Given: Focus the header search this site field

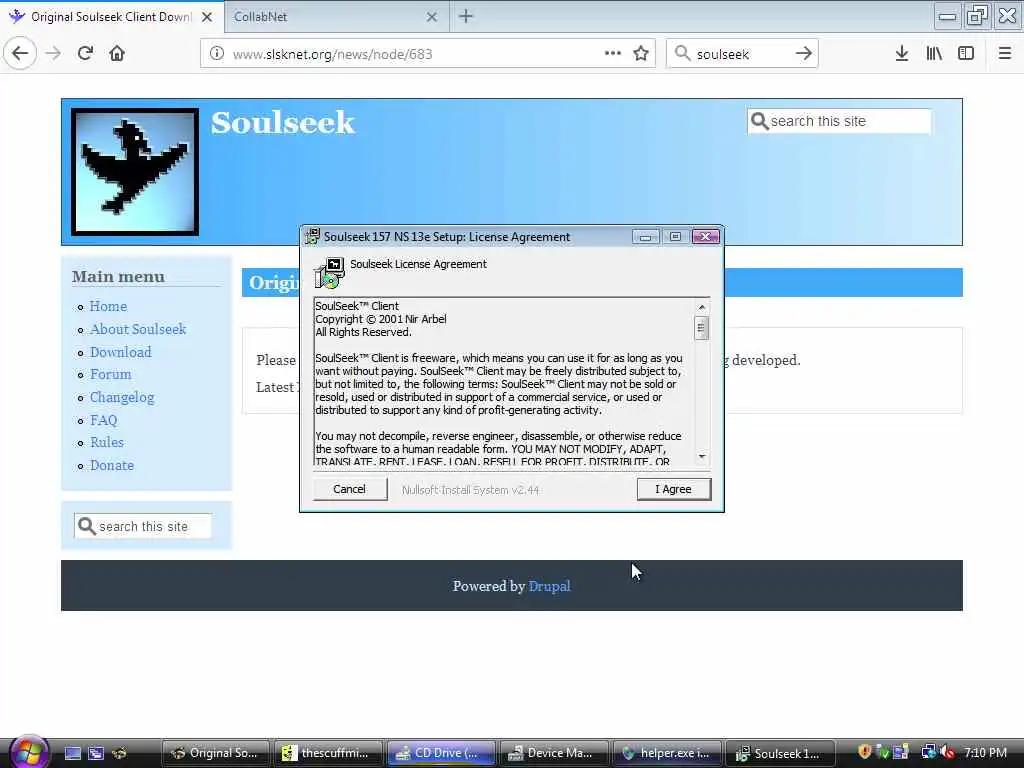Looking at the screenshot, I should point(839,121).
